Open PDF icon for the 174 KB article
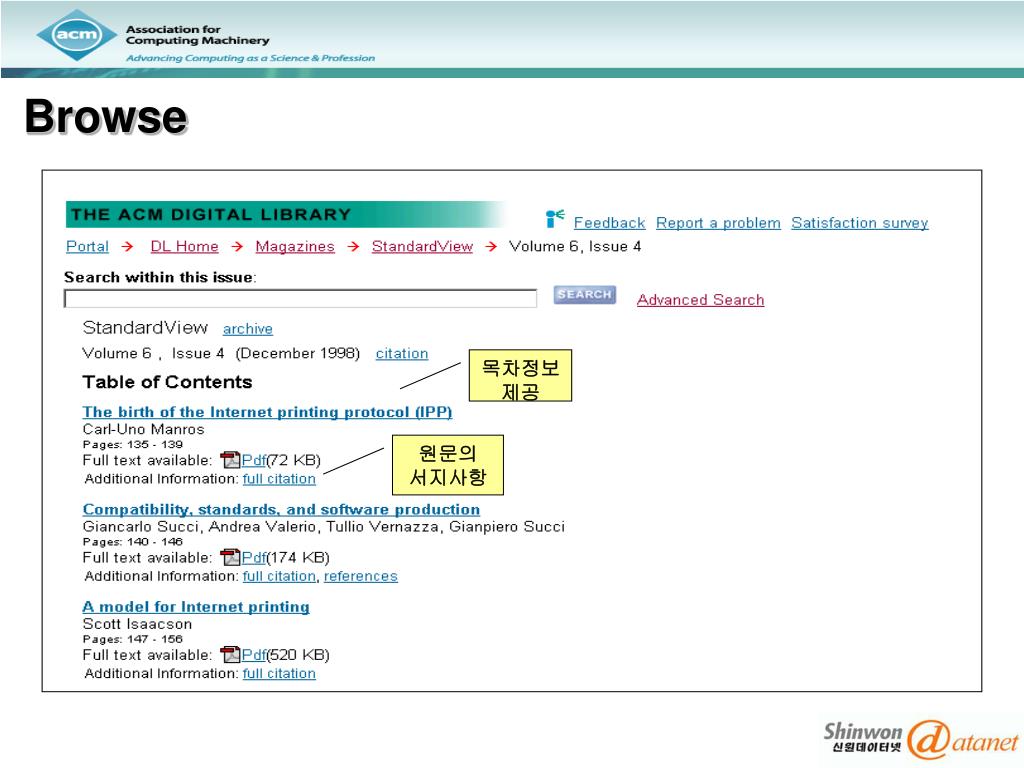This screenshot has height=768, width=1024. (x=230, y=557)
